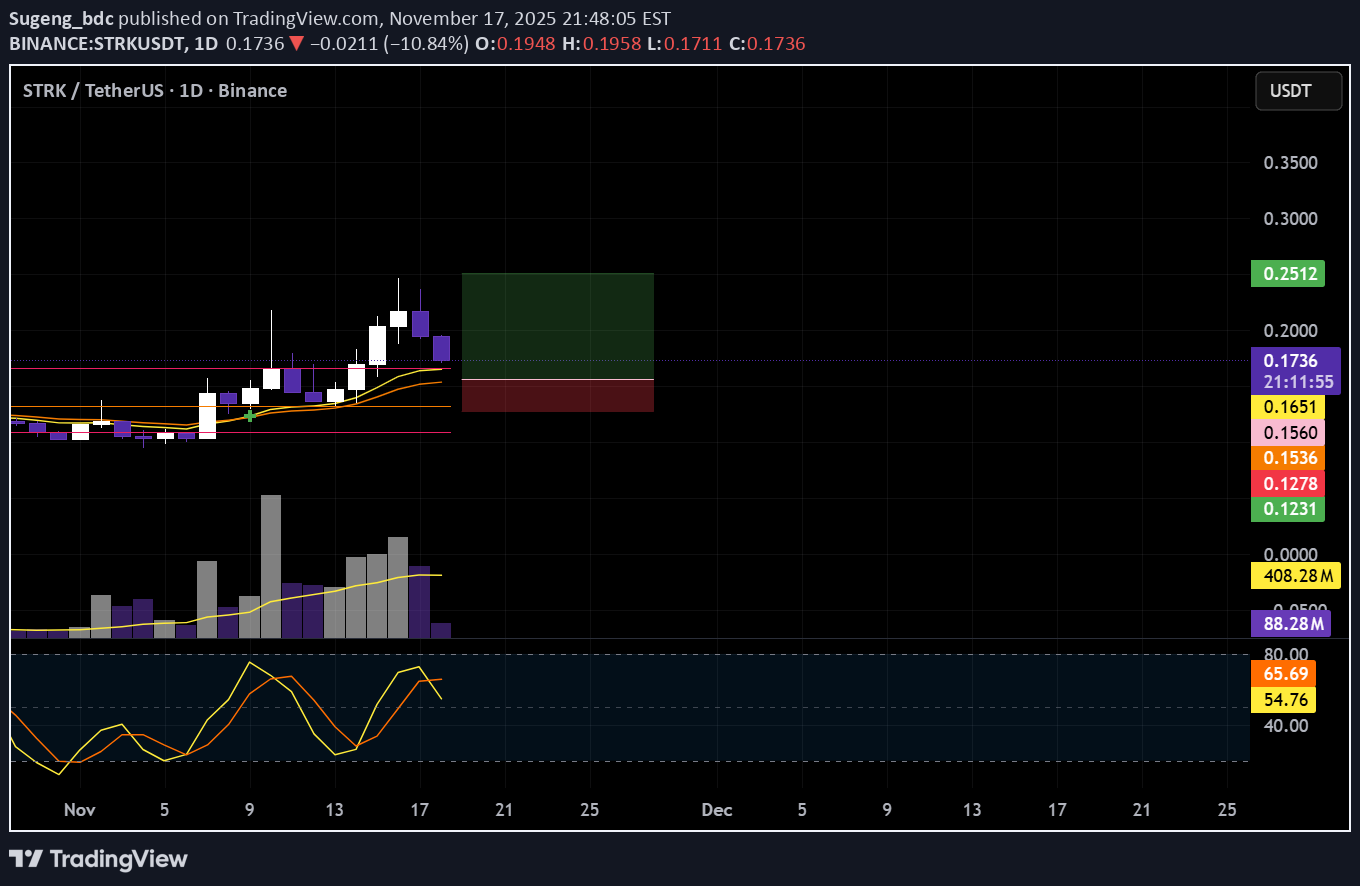Click the pink 0.1560 price label
Image resolution: width=1360 pixels, height=886 pixels.
[x=1287, y=432]
